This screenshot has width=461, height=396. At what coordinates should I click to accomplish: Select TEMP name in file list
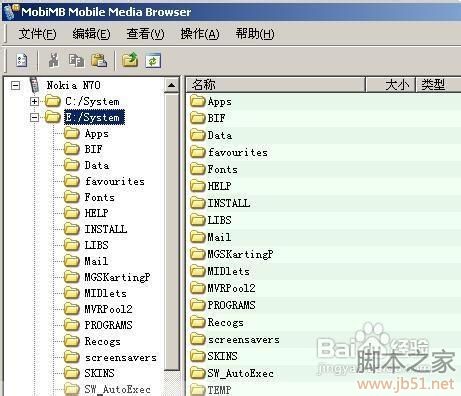[219, 390]
